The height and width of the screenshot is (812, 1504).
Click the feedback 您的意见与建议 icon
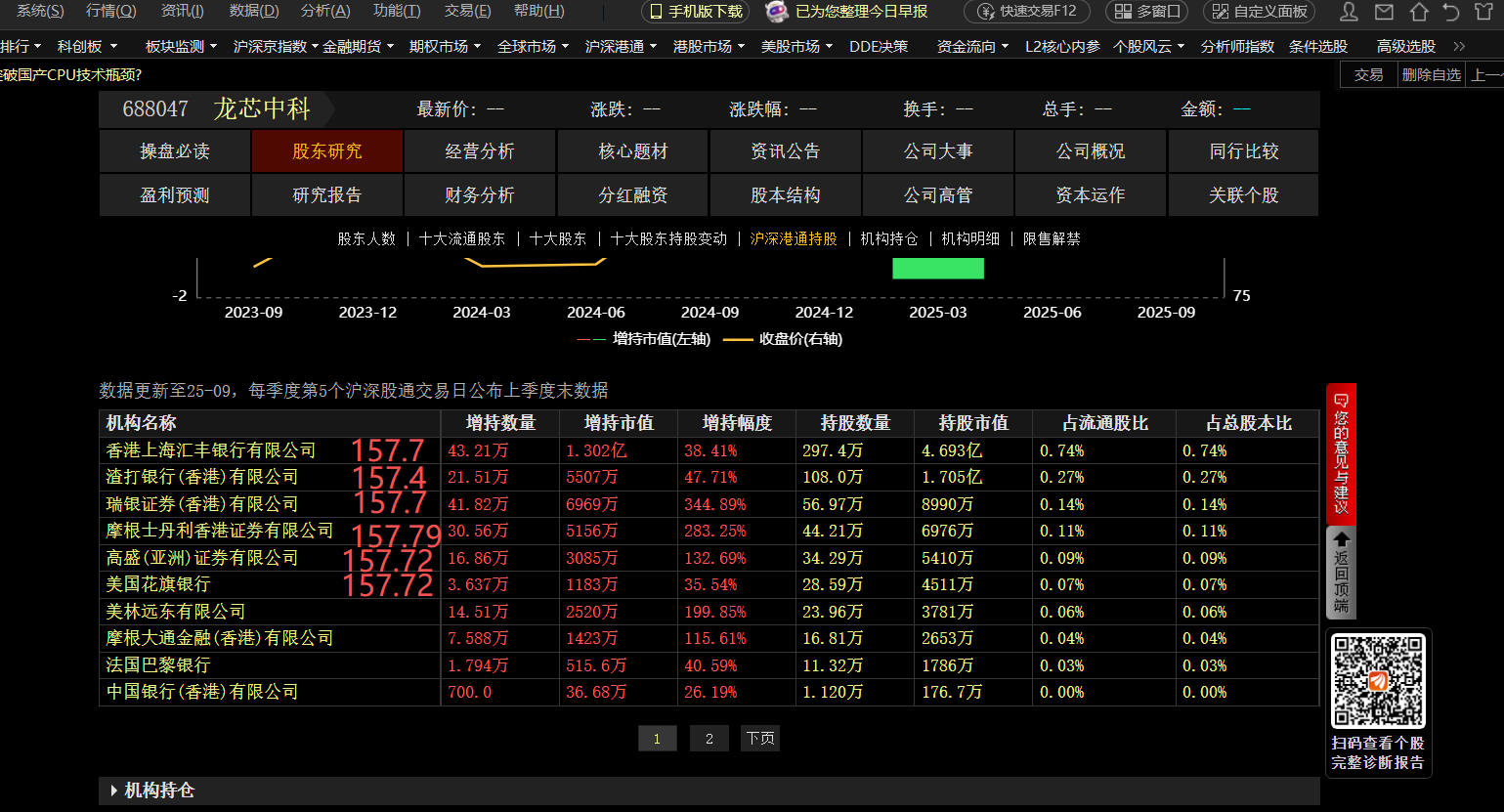[x=1341, y=453]
